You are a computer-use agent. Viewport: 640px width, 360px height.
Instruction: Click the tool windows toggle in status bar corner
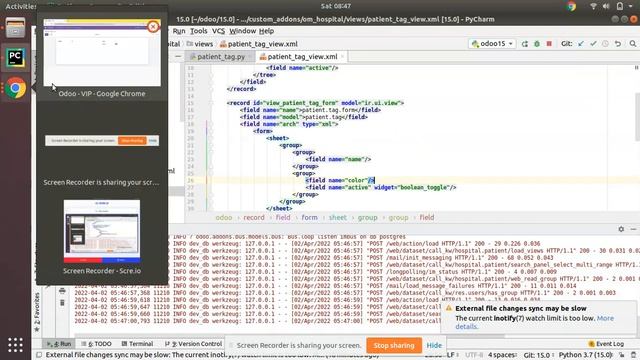[39, 355]
